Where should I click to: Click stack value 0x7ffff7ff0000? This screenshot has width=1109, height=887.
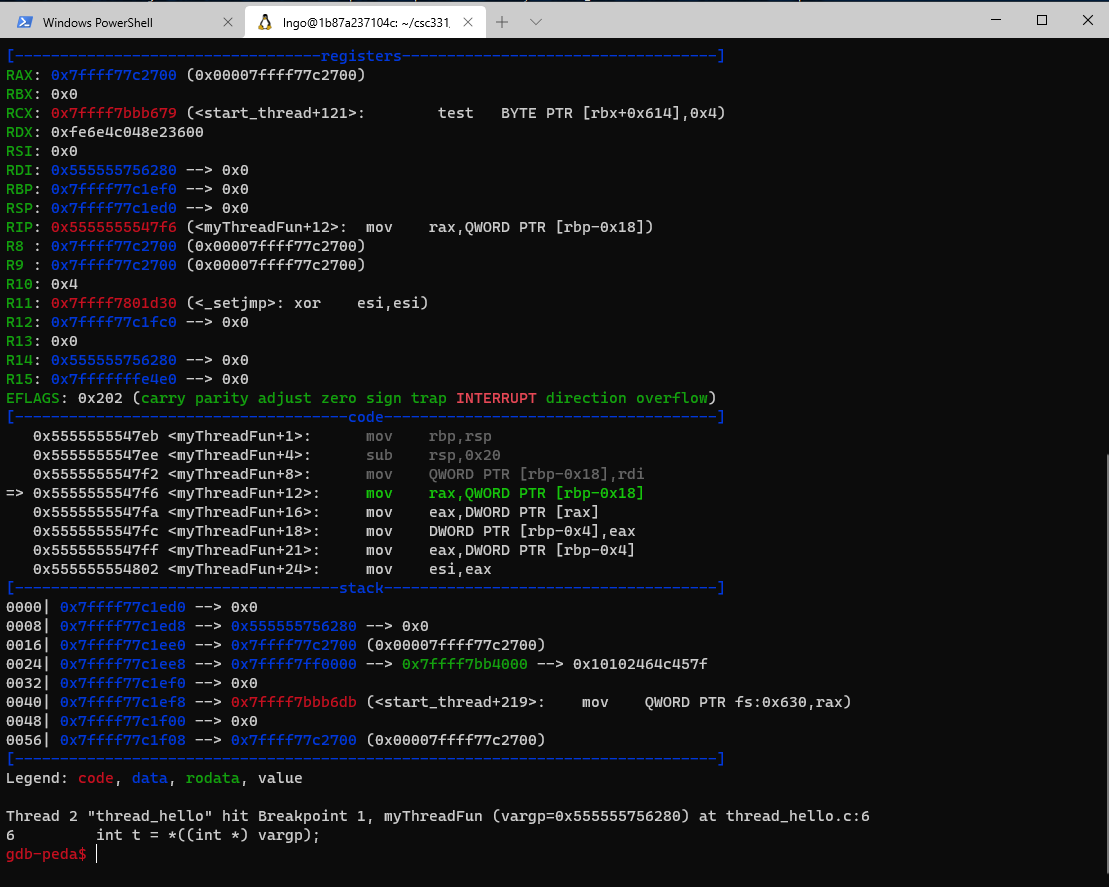pyautogui.click(x=294, y=664)
